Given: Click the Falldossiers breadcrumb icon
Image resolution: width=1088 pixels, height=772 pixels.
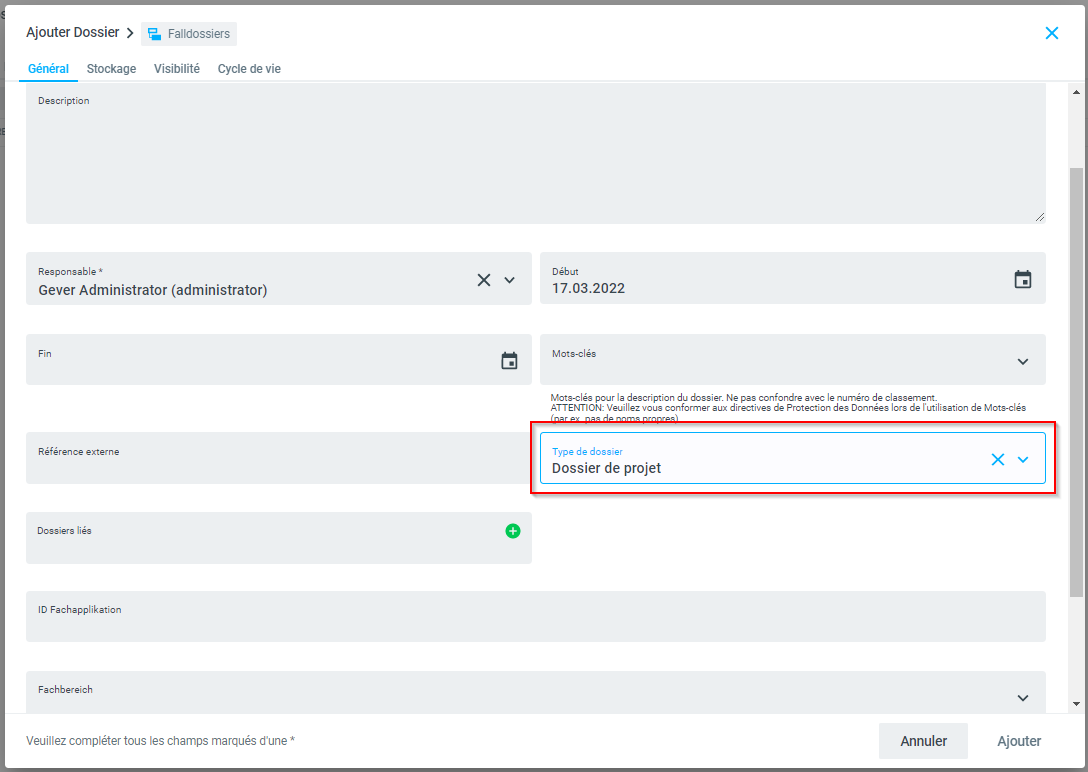Looking at the screenshot, I should click(x=155, y=34).
